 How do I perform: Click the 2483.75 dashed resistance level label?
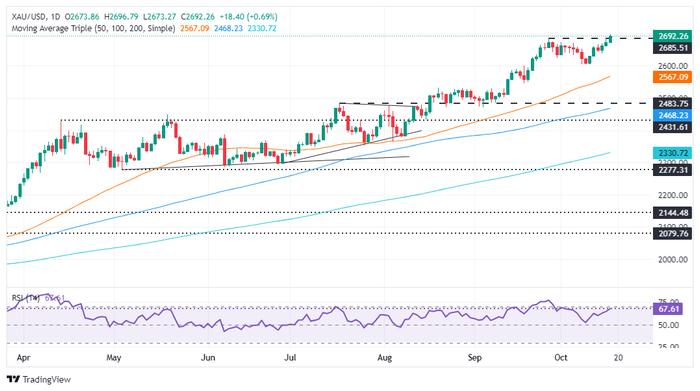tap(673, 104)
